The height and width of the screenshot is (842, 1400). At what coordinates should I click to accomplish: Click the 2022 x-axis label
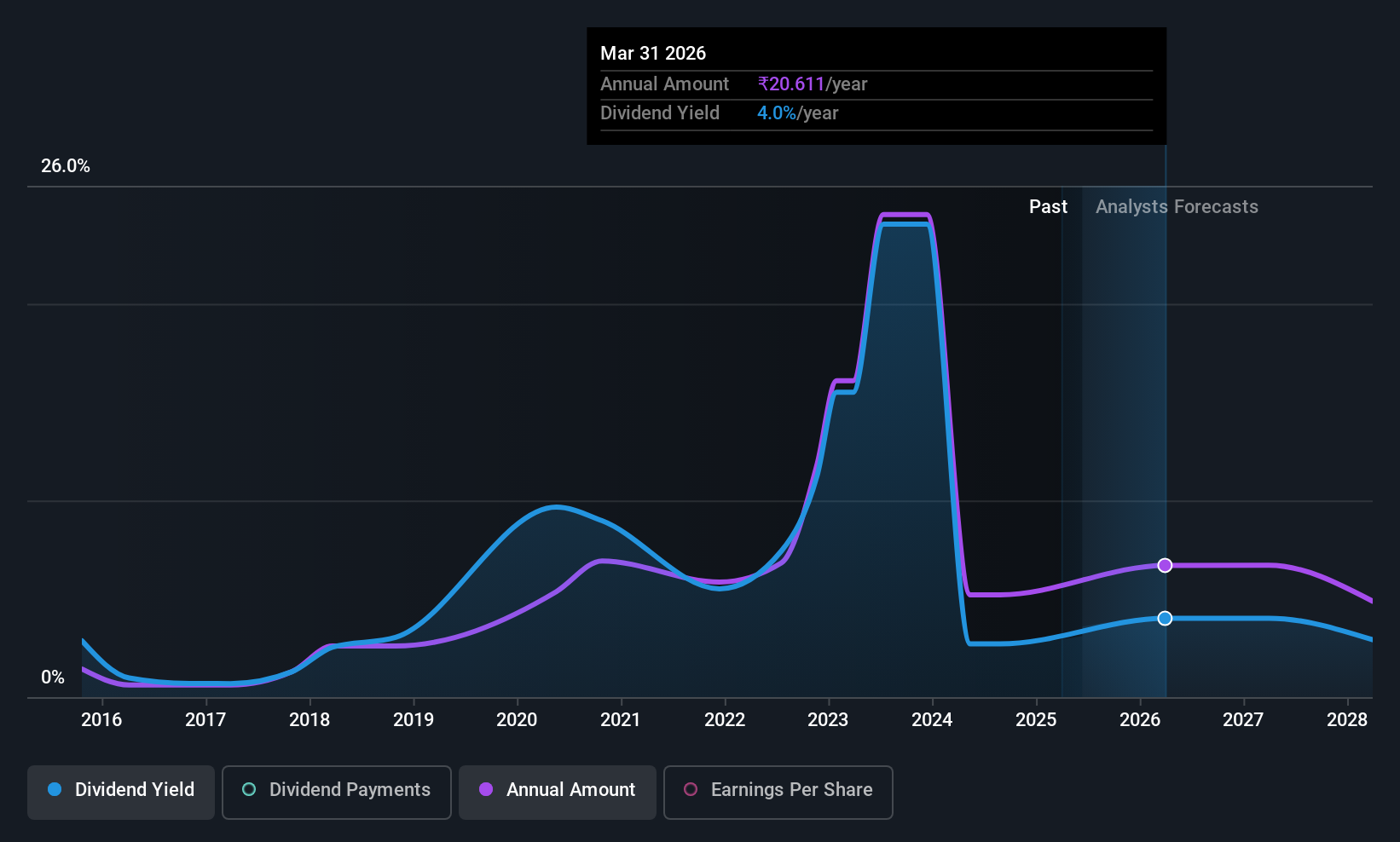[x=725, y=720]
